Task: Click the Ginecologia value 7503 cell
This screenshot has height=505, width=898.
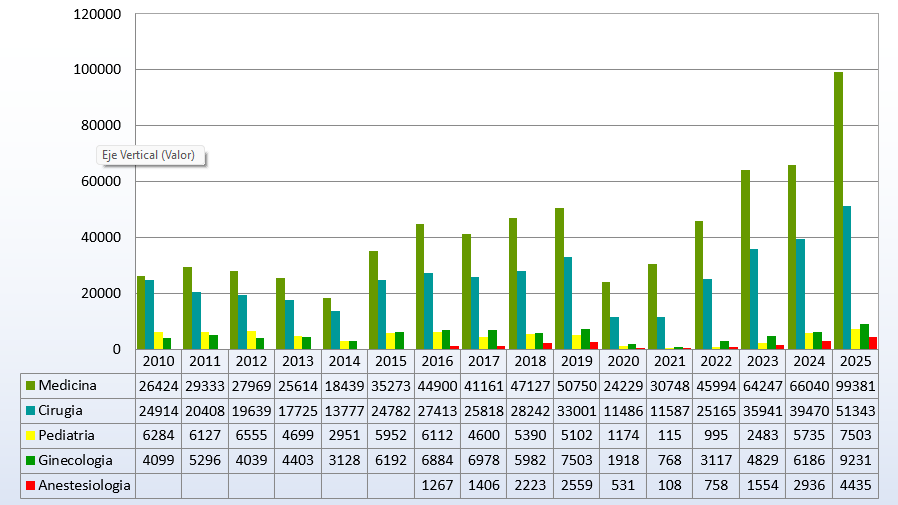Action: (577, 460)
